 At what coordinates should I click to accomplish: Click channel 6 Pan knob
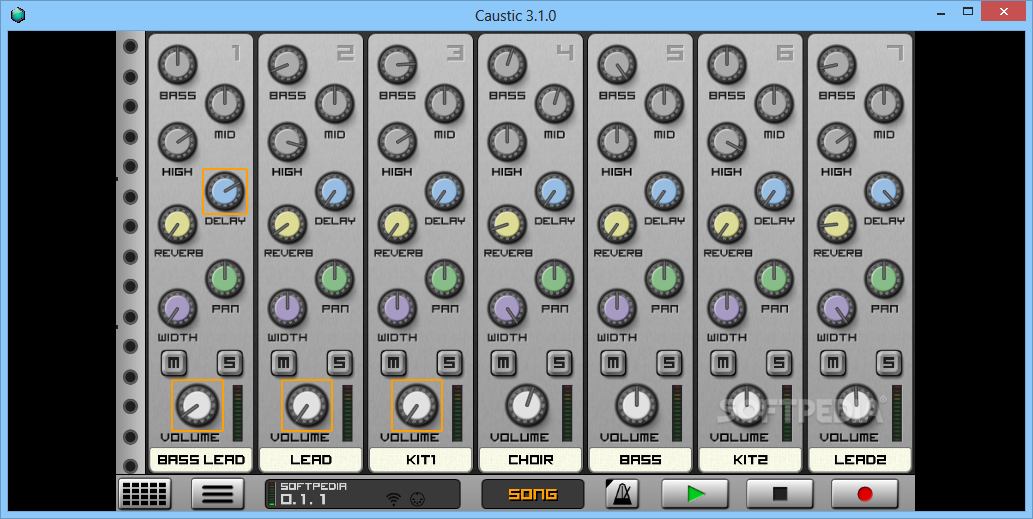(x=775, y=279)
